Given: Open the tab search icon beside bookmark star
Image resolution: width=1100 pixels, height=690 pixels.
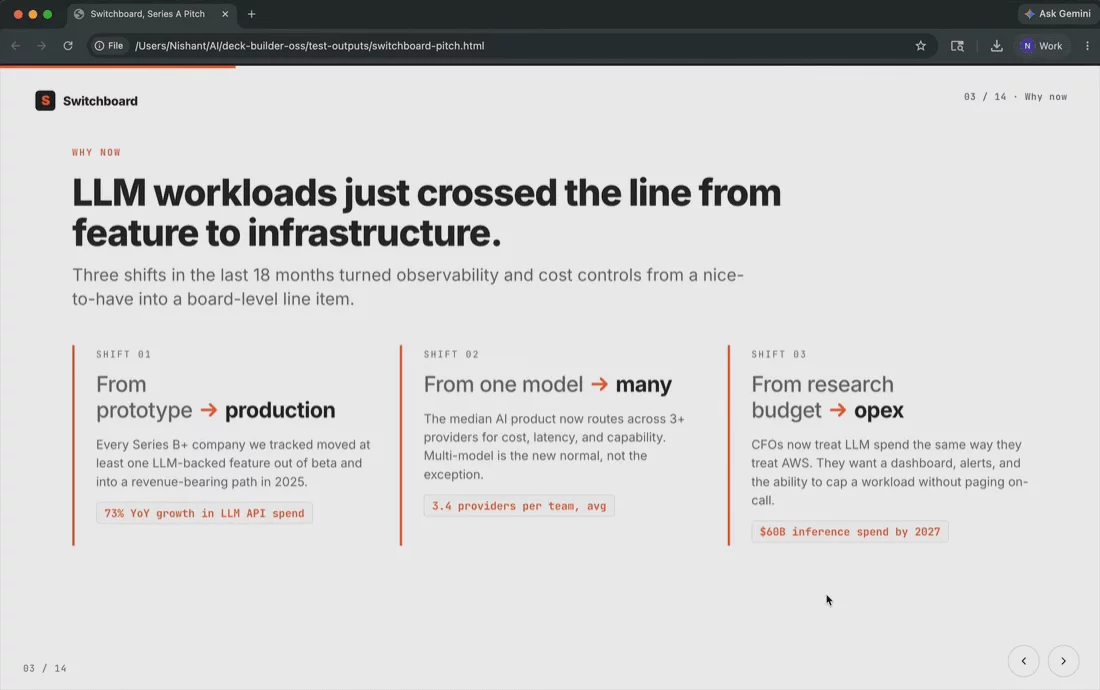Looking at the screenshot, I should coord(957,46).
